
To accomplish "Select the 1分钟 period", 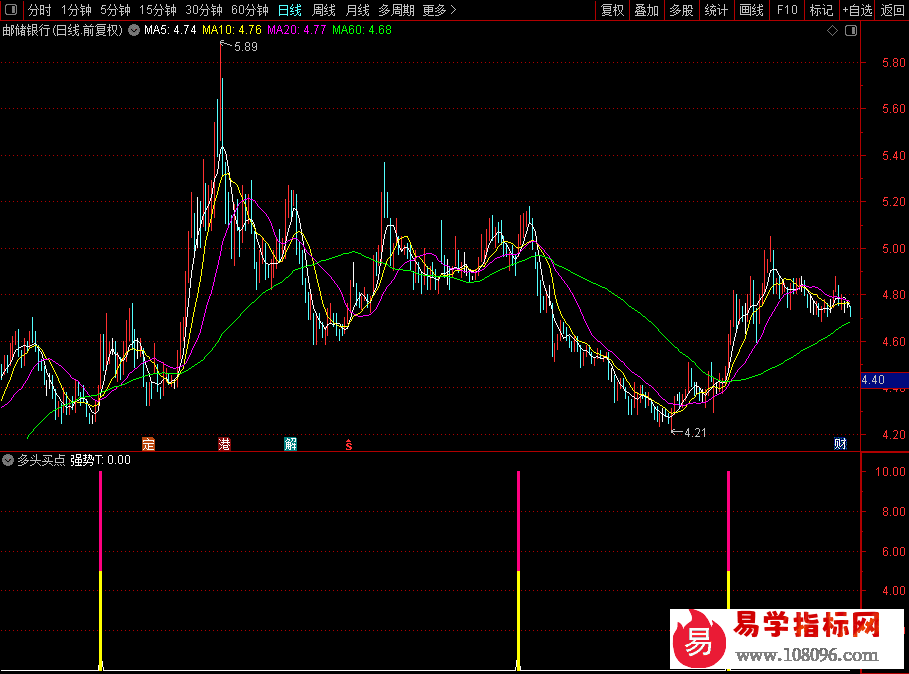I will (76, 10).
